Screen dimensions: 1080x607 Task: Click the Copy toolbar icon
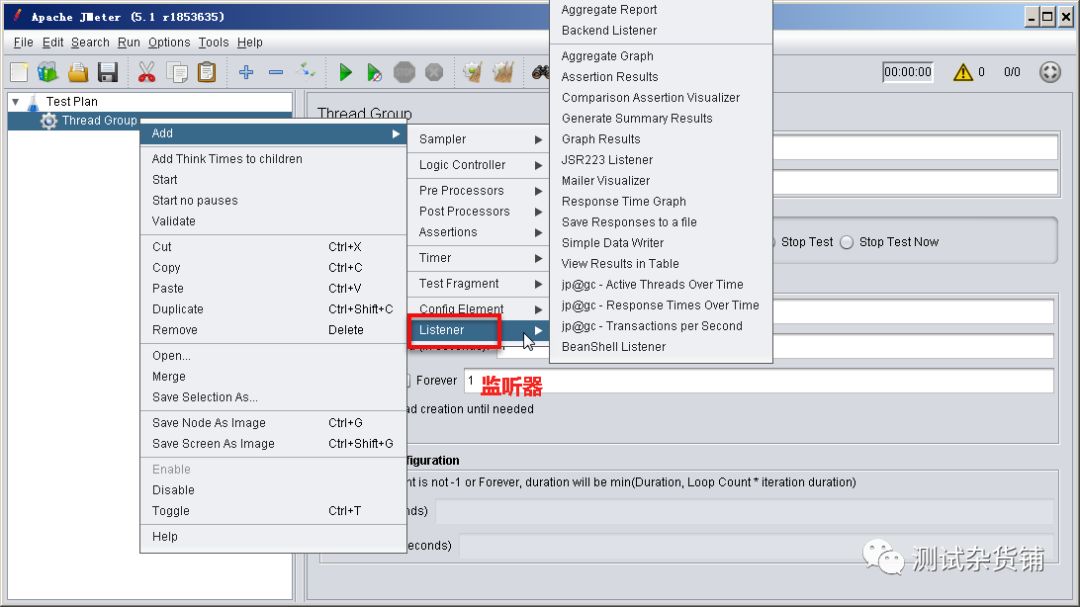[177, 72]
